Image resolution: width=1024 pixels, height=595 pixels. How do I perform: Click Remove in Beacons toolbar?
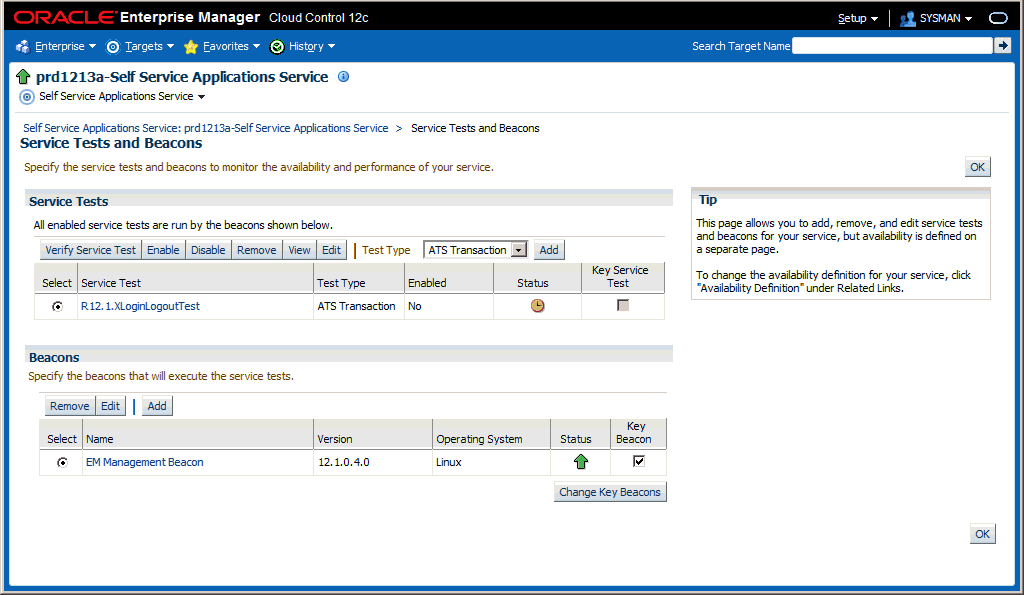point(70,406)
